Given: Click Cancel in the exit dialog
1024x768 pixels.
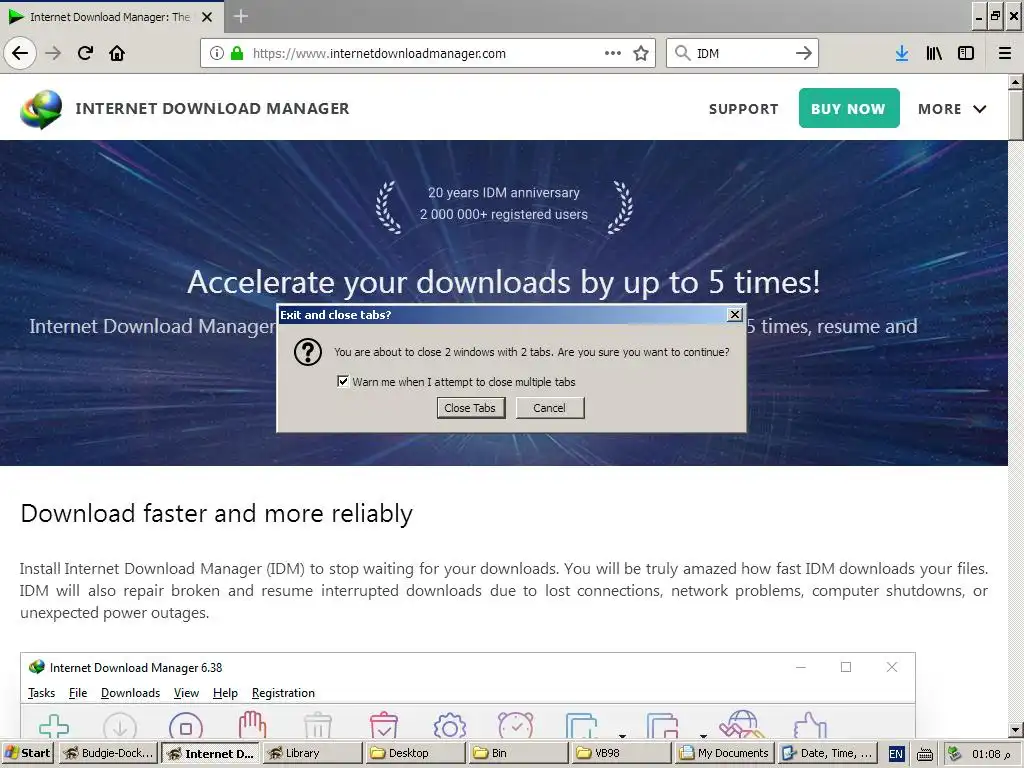Looking at the screenshot, I should point(549,408).
